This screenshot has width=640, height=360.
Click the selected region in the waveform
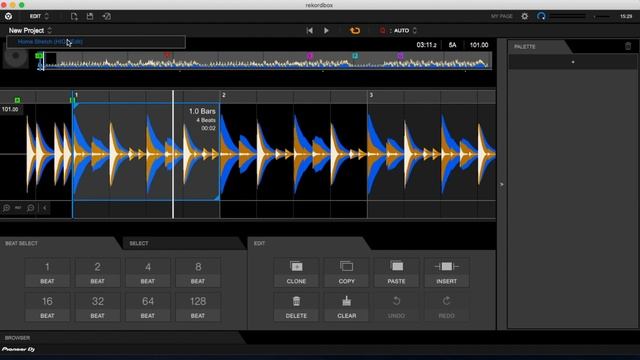146,151
